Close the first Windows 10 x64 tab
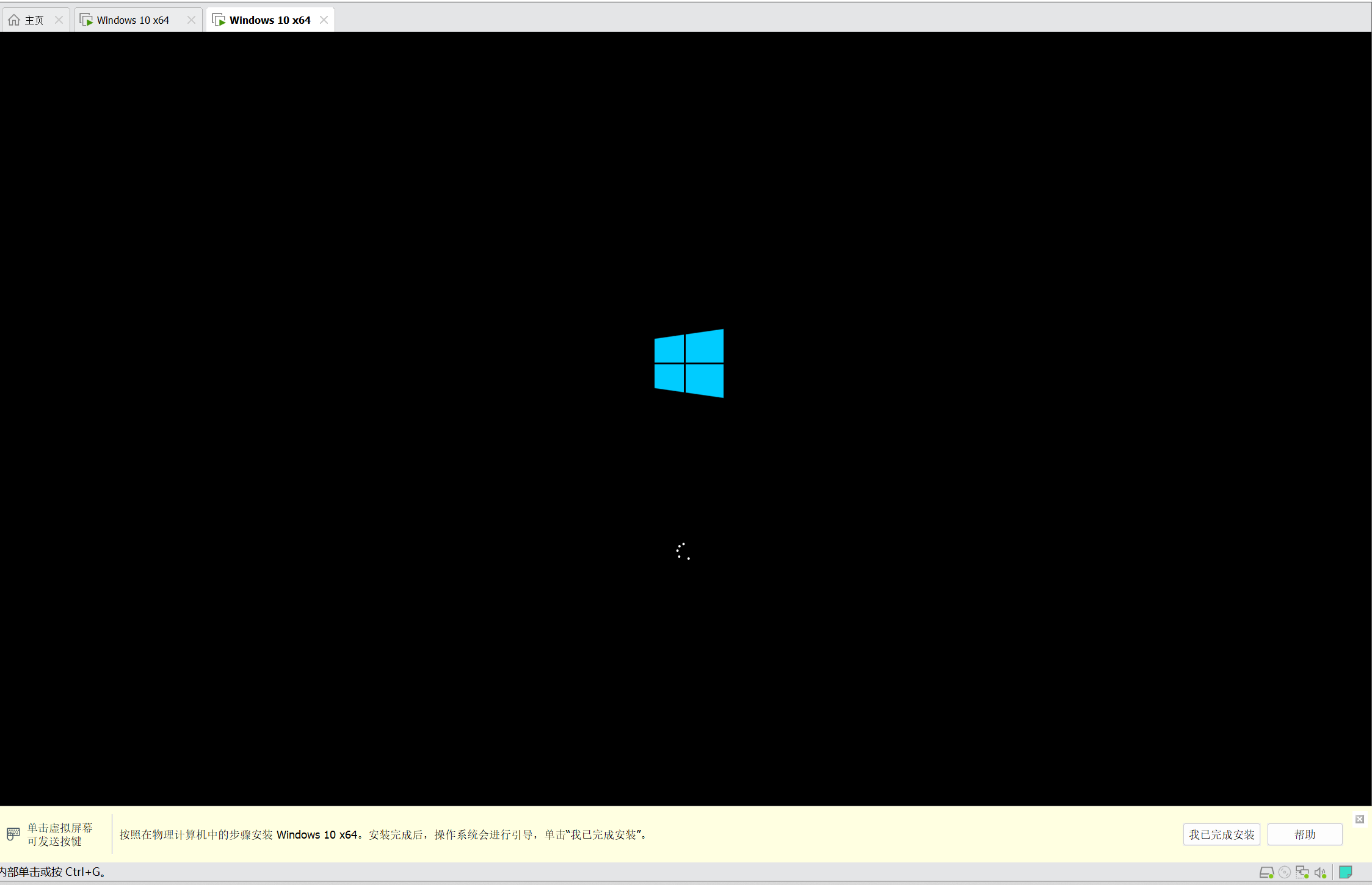The height and width of the screenshot is (885, 1372). click(191, 20)
